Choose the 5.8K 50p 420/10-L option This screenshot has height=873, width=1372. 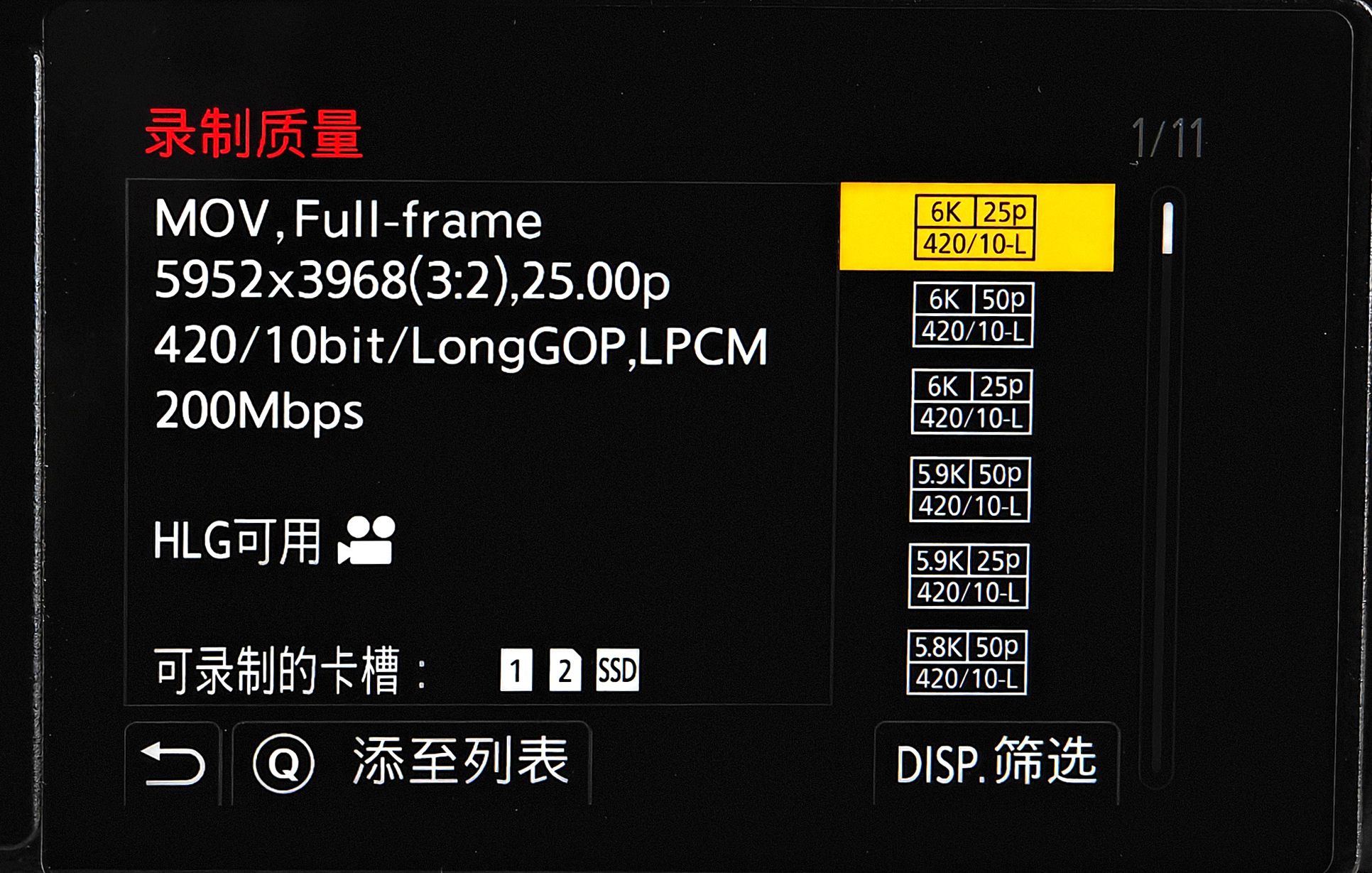(967, 663)
